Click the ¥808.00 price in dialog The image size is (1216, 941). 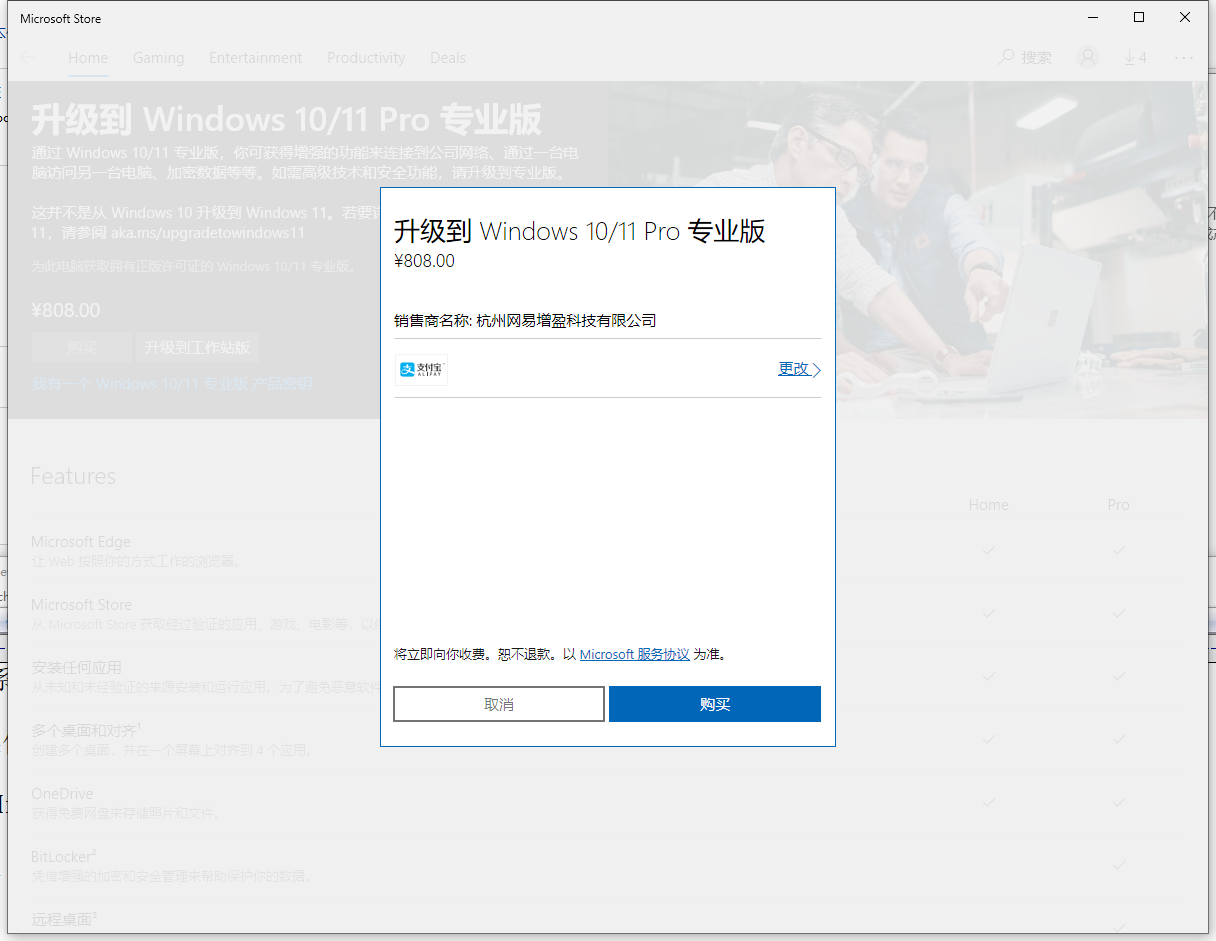pos(424,261)
